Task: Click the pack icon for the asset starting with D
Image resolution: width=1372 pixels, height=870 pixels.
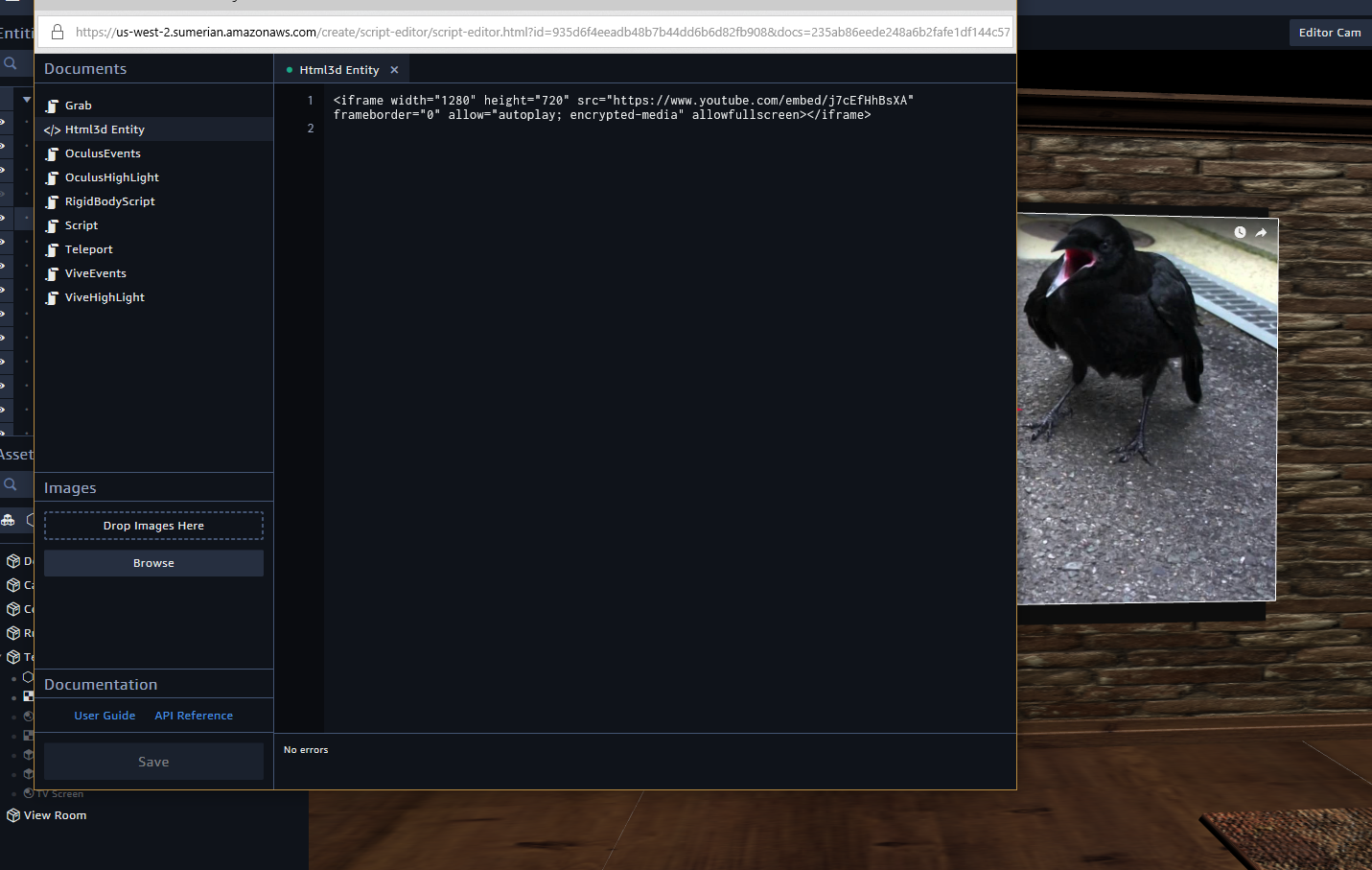Action: 13,561
